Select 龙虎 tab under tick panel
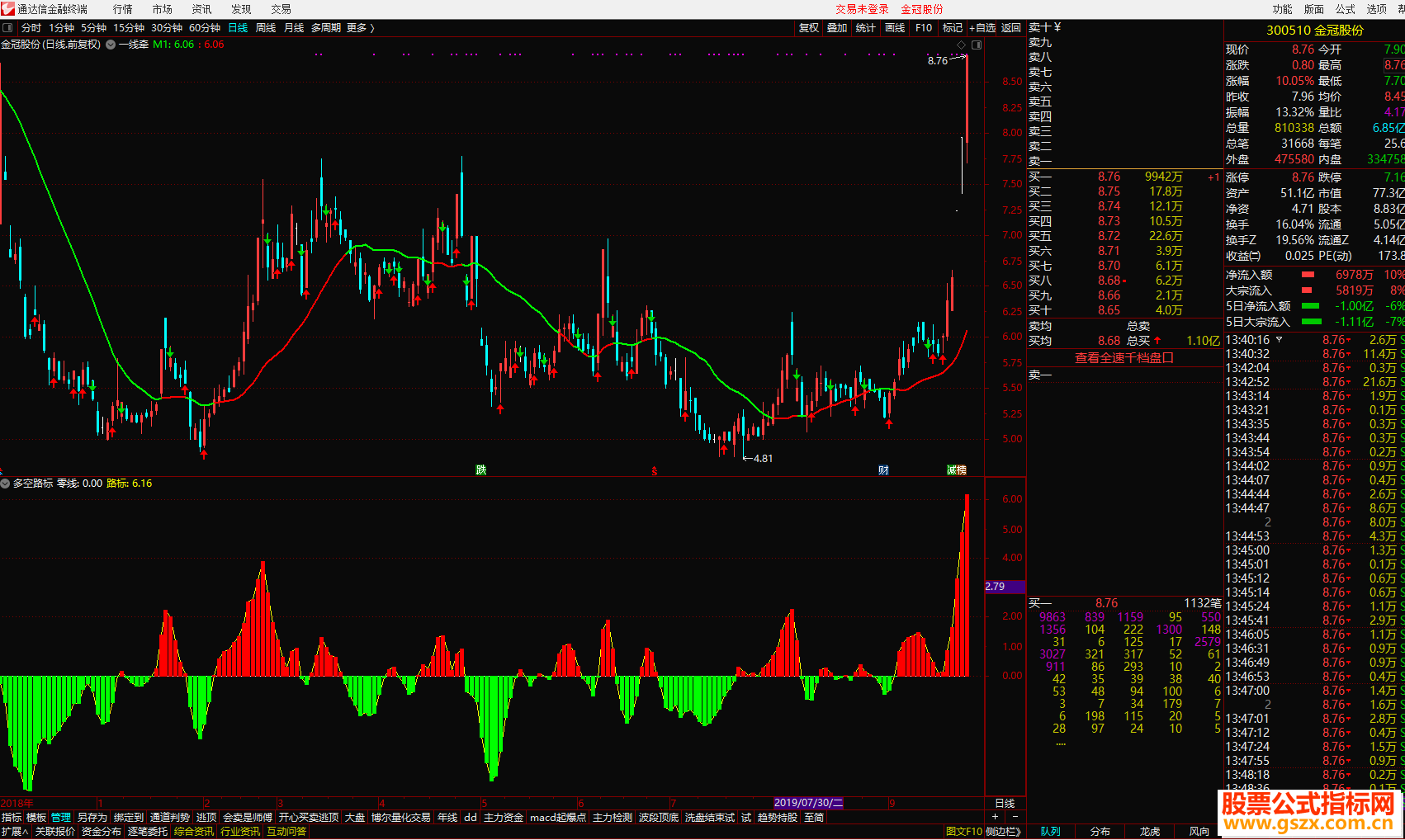The image size is (1405, 840). click(1150, 832)
